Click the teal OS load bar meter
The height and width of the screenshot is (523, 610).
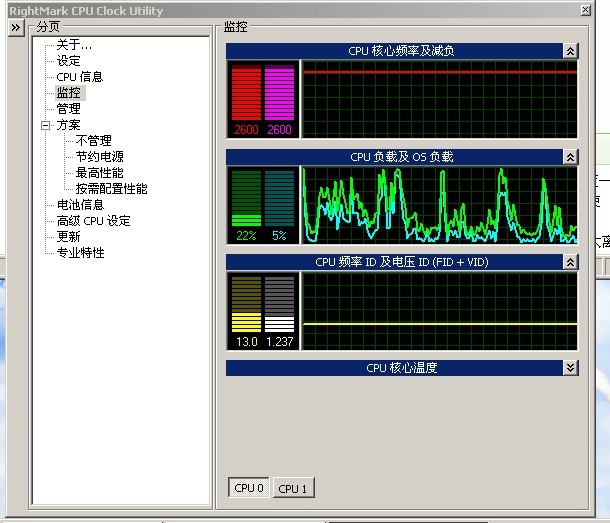coord(279,198)
